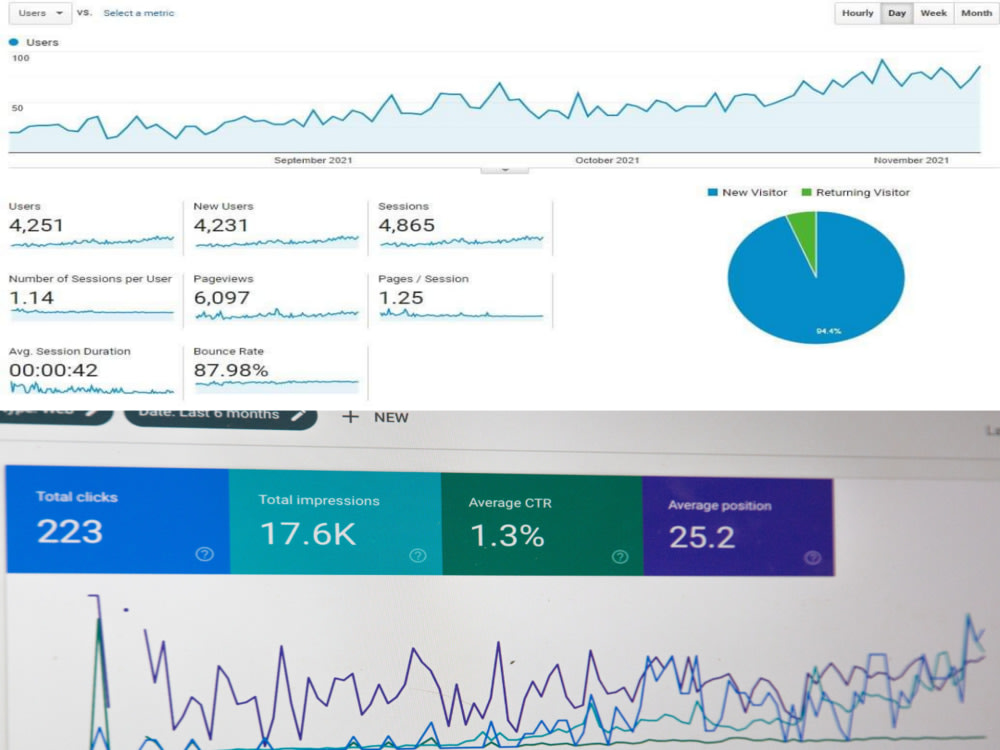Click the Returning Visitor legend swatch

pos(806,193)
